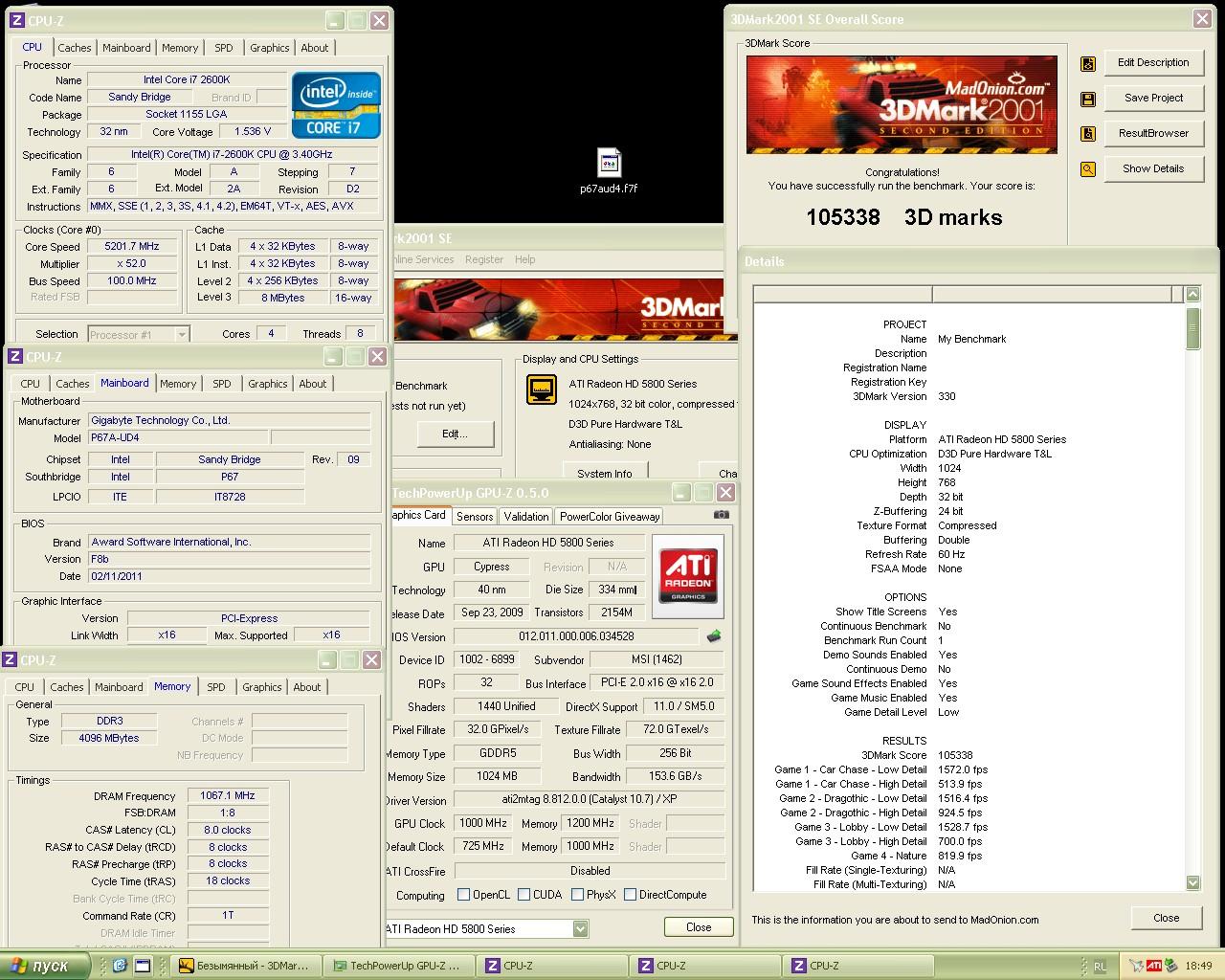
Task: Click the Show Desktop quick launch icon
Action: tap(143, 966)
